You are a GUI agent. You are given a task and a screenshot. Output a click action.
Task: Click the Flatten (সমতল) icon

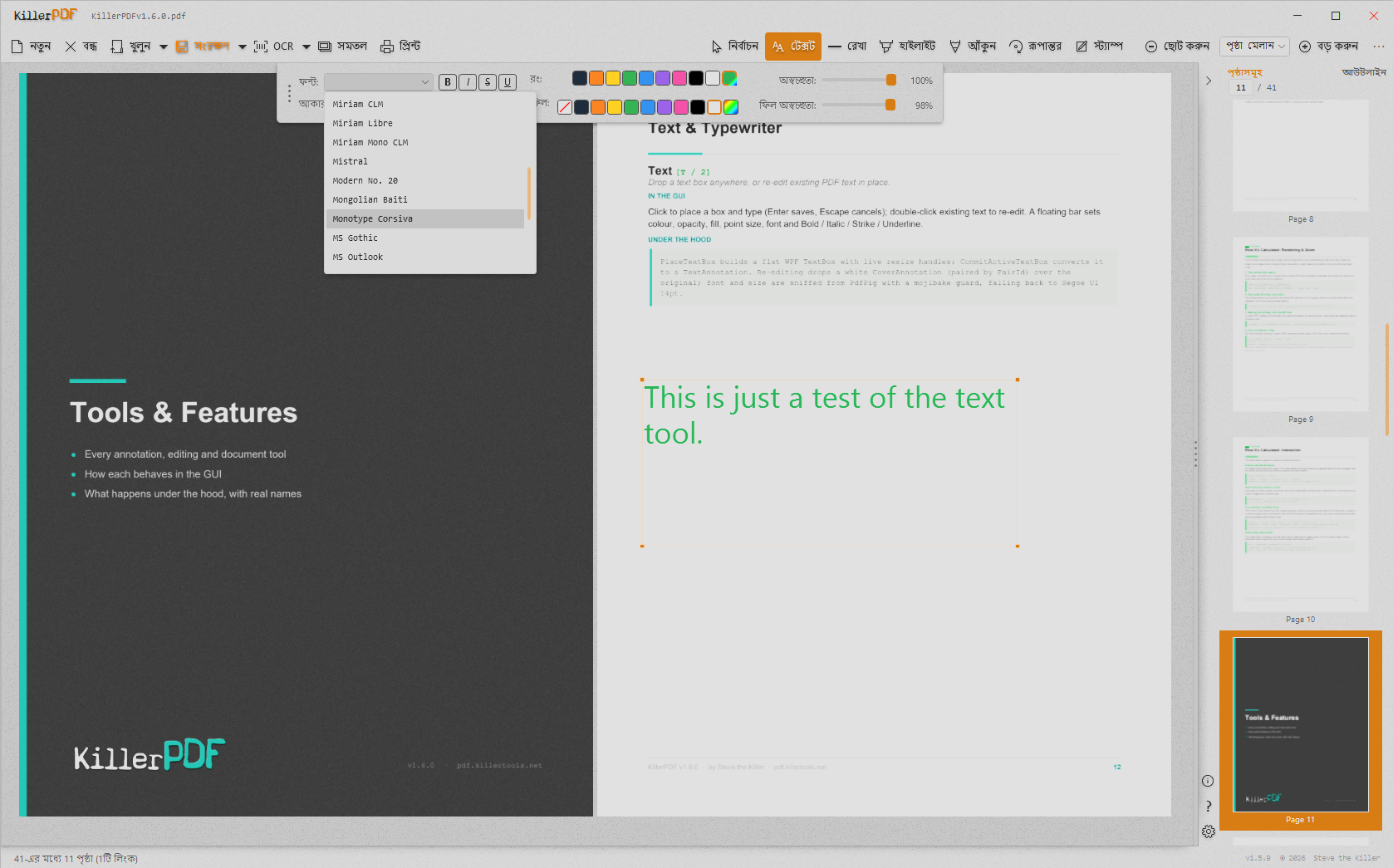325,47
